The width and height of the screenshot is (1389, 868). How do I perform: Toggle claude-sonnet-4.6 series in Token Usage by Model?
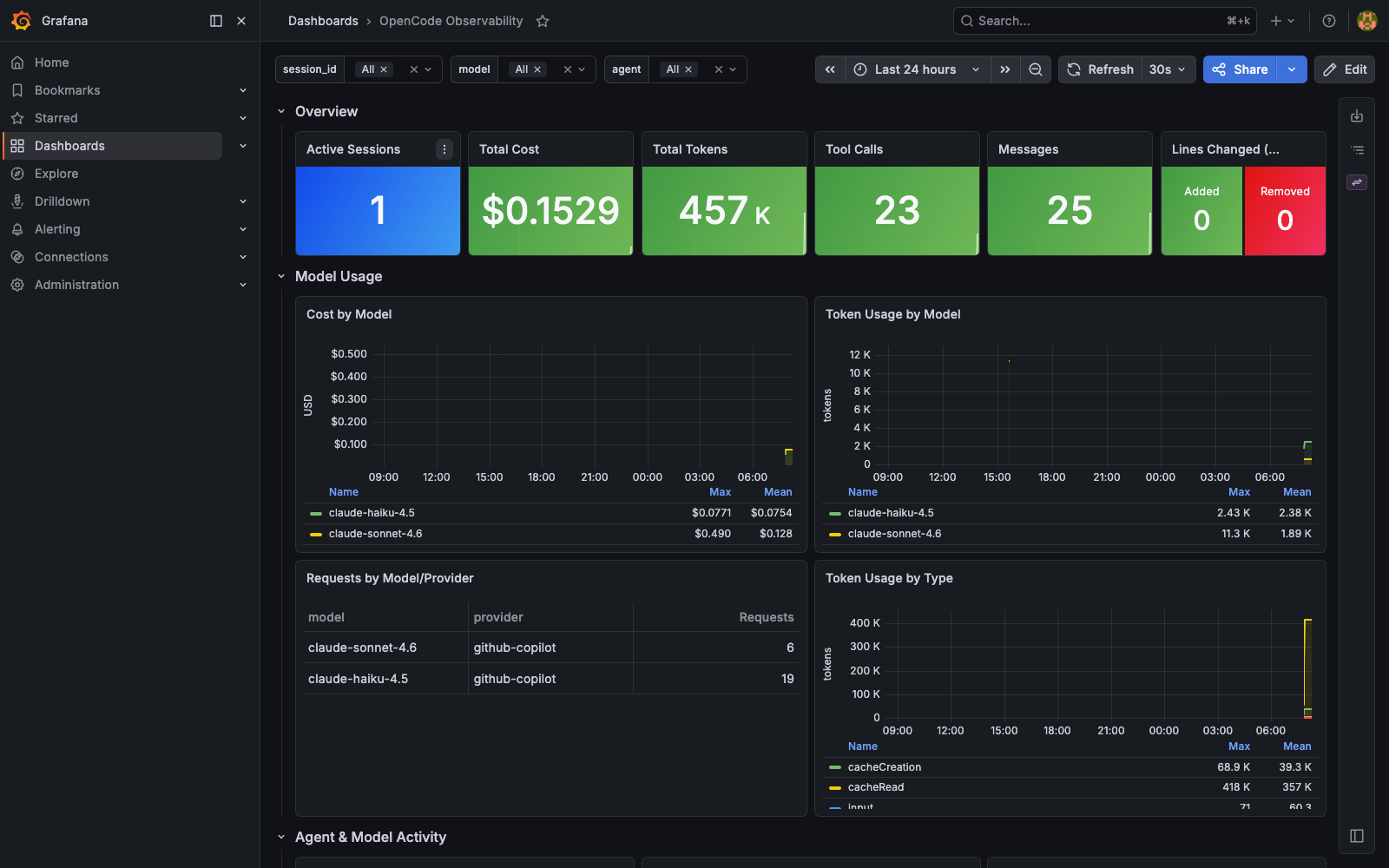894,534
